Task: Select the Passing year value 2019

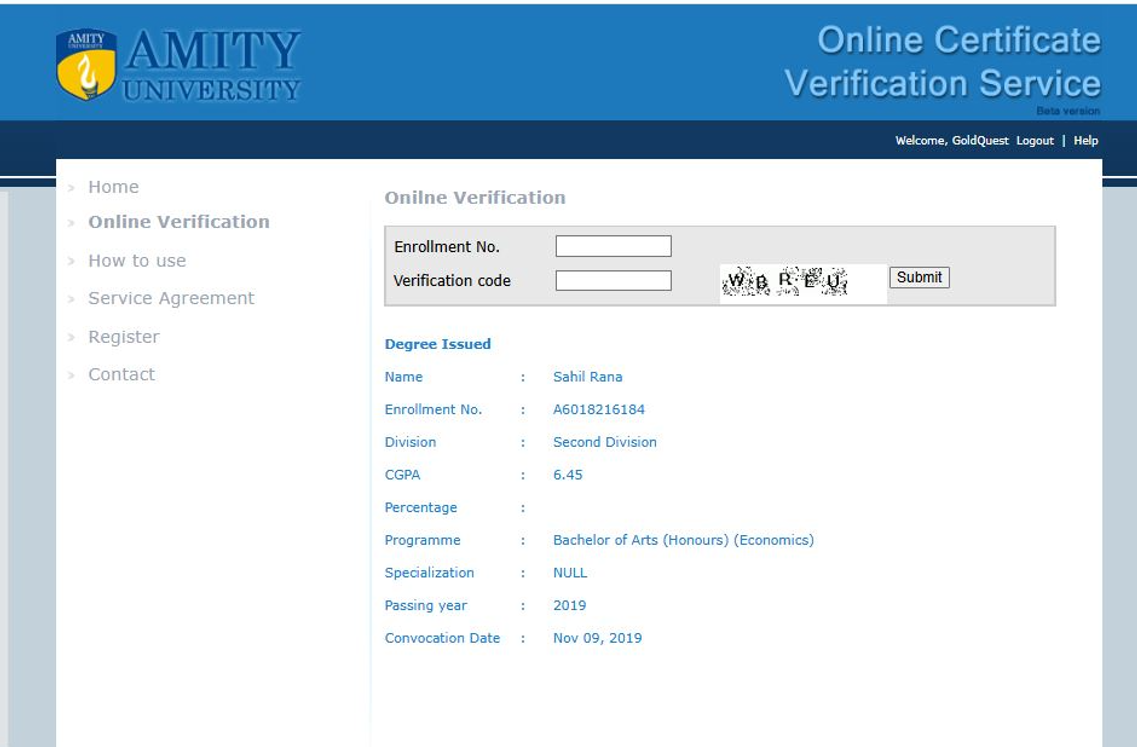Action: pyautogui.click(x=569, y=605)
